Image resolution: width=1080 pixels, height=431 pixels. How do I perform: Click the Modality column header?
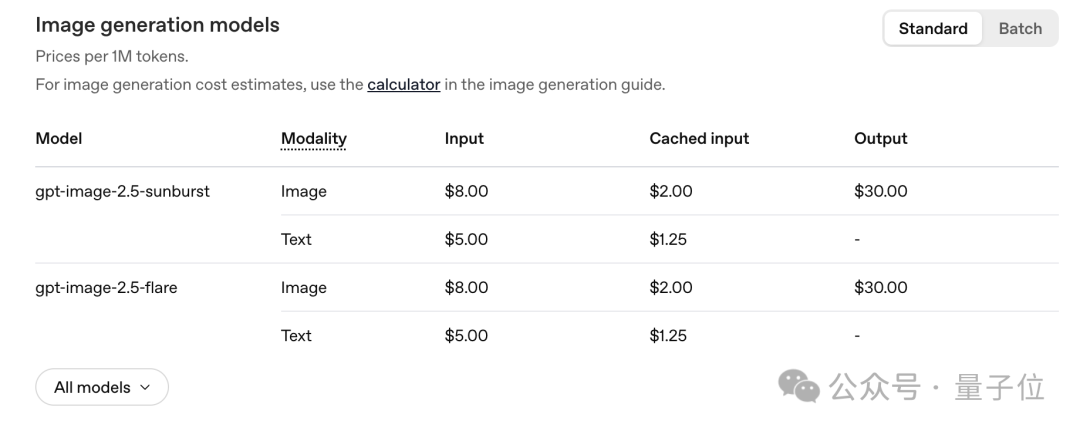(313, 138)
